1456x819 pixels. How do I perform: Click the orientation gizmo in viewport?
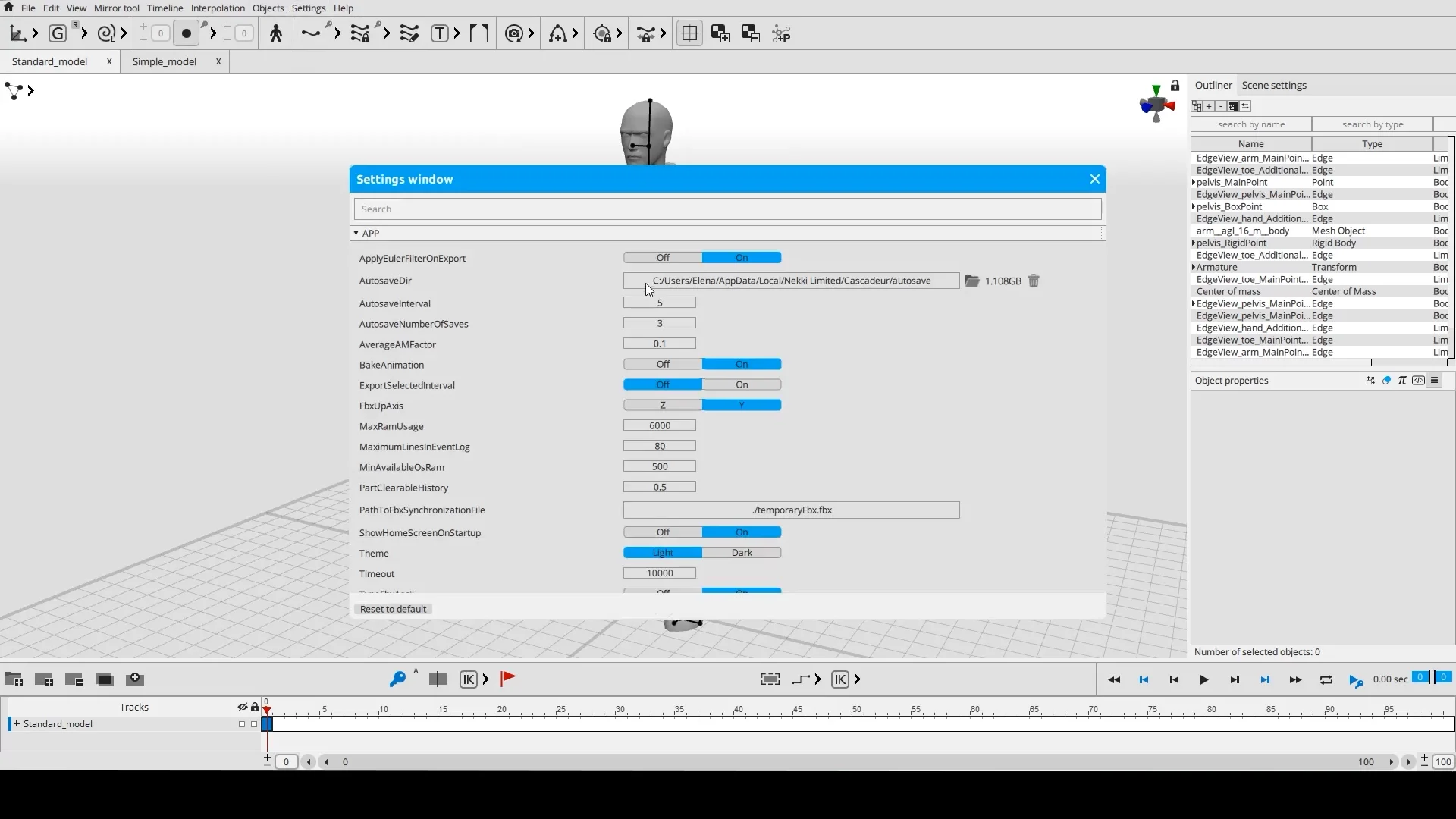(1156, 104)
